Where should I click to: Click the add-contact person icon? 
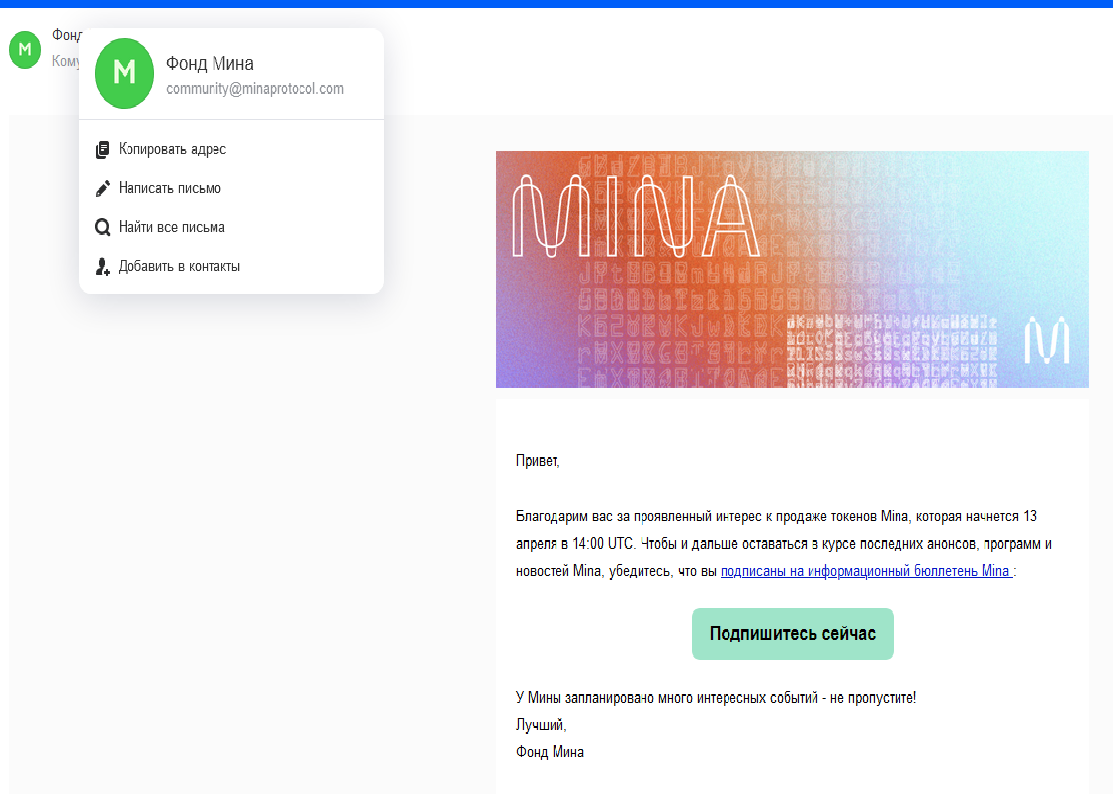click(x=103, y=267)
